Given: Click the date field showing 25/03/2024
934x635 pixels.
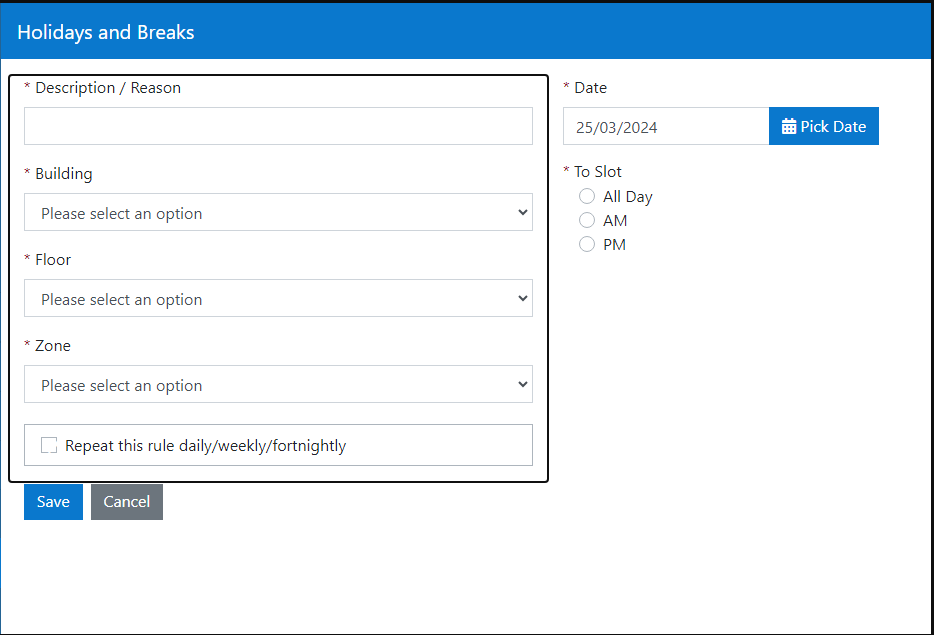Looking at the screenshot, I should coord(666,126).
